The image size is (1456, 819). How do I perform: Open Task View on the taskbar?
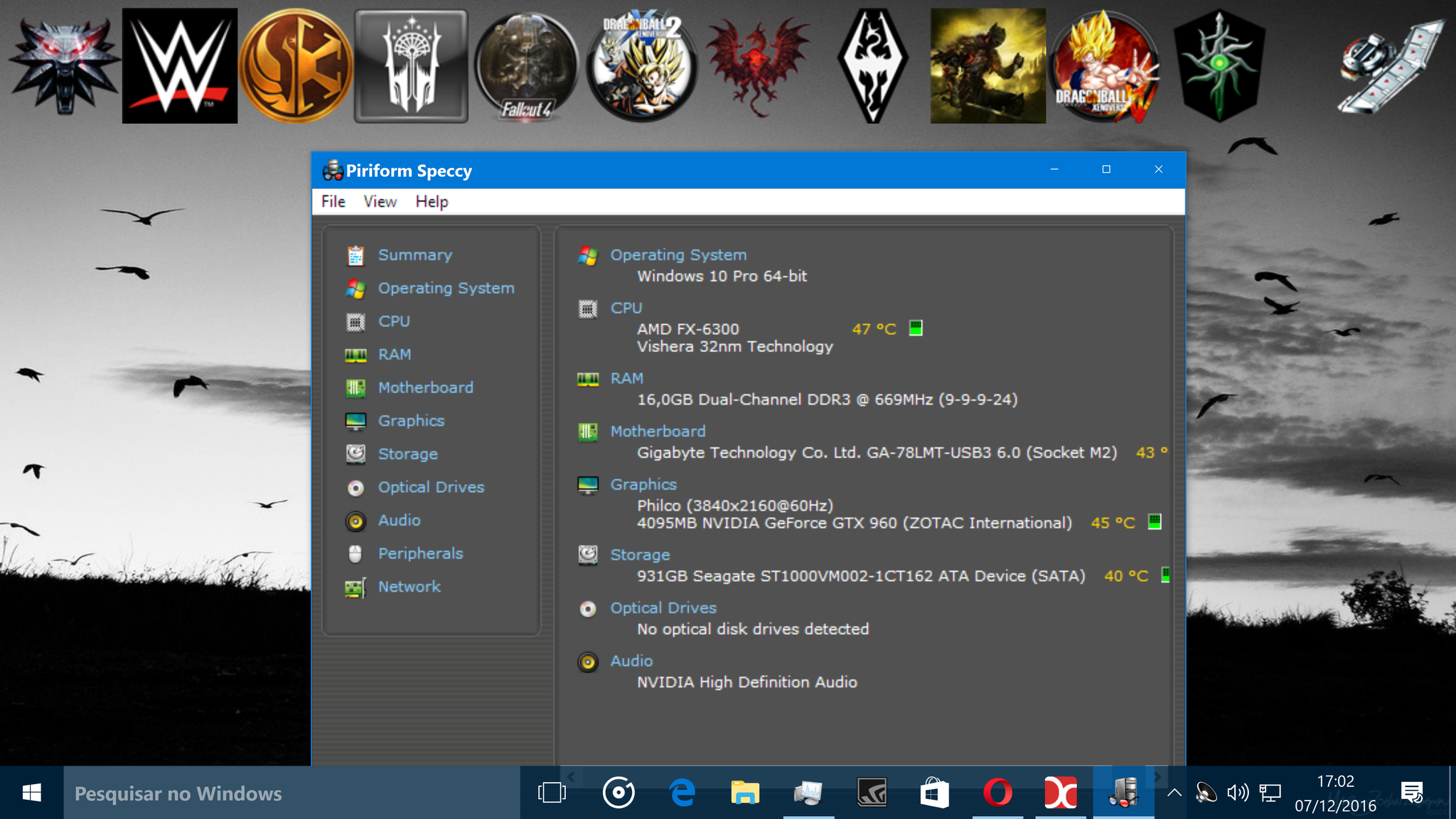point(552,793)
